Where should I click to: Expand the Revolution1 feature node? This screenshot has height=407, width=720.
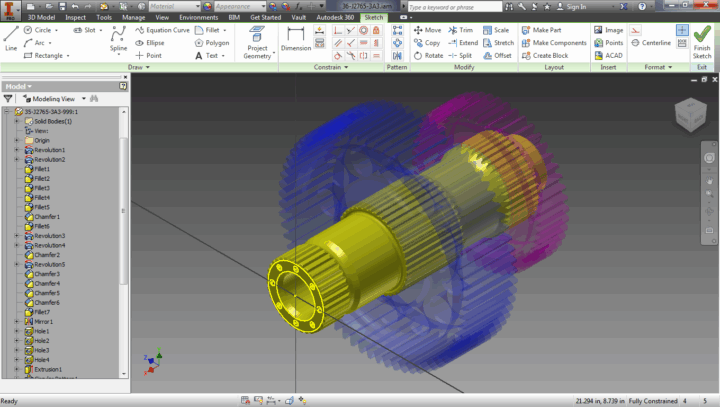(17, 150)
